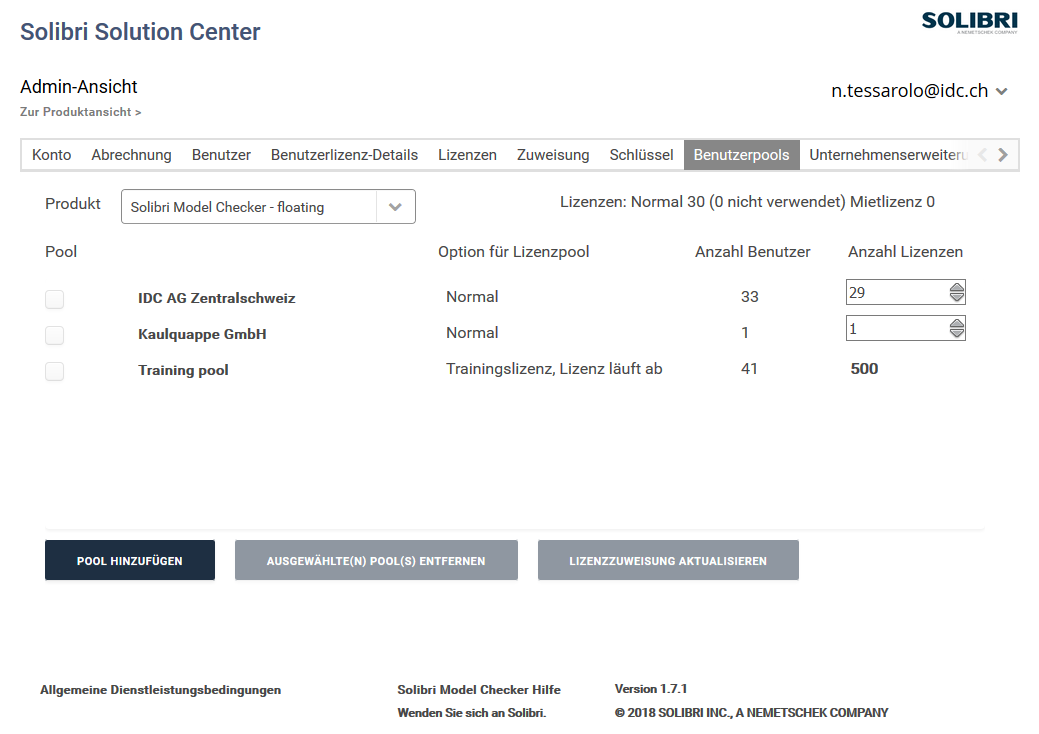Click the Training pool license count 500

click(x=864, y=369)
